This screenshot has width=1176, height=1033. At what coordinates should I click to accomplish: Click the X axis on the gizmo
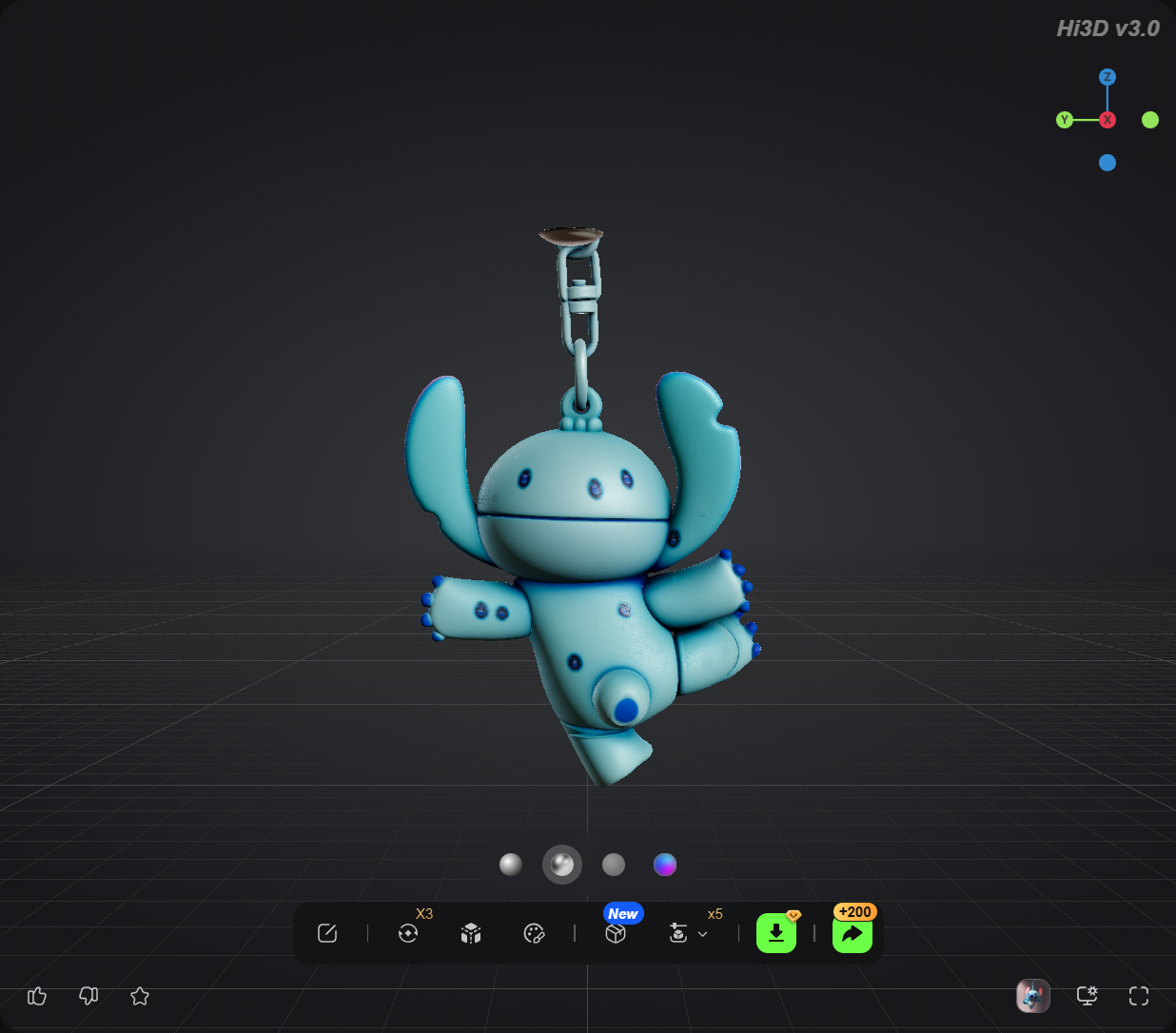pos(1107,120)
